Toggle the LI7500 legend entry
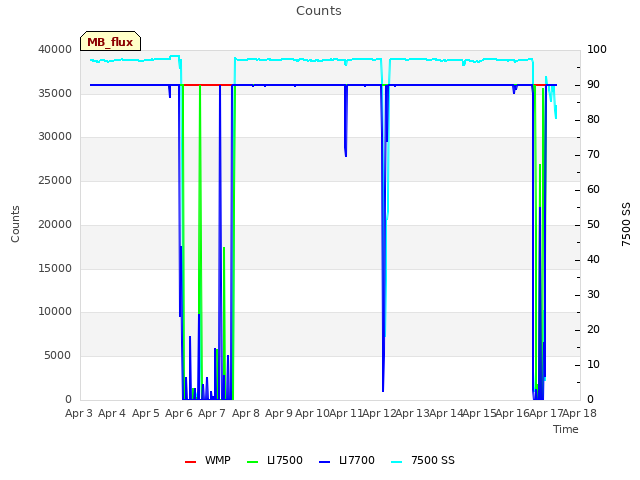640x480 pixels. click(x=275, y=460)
